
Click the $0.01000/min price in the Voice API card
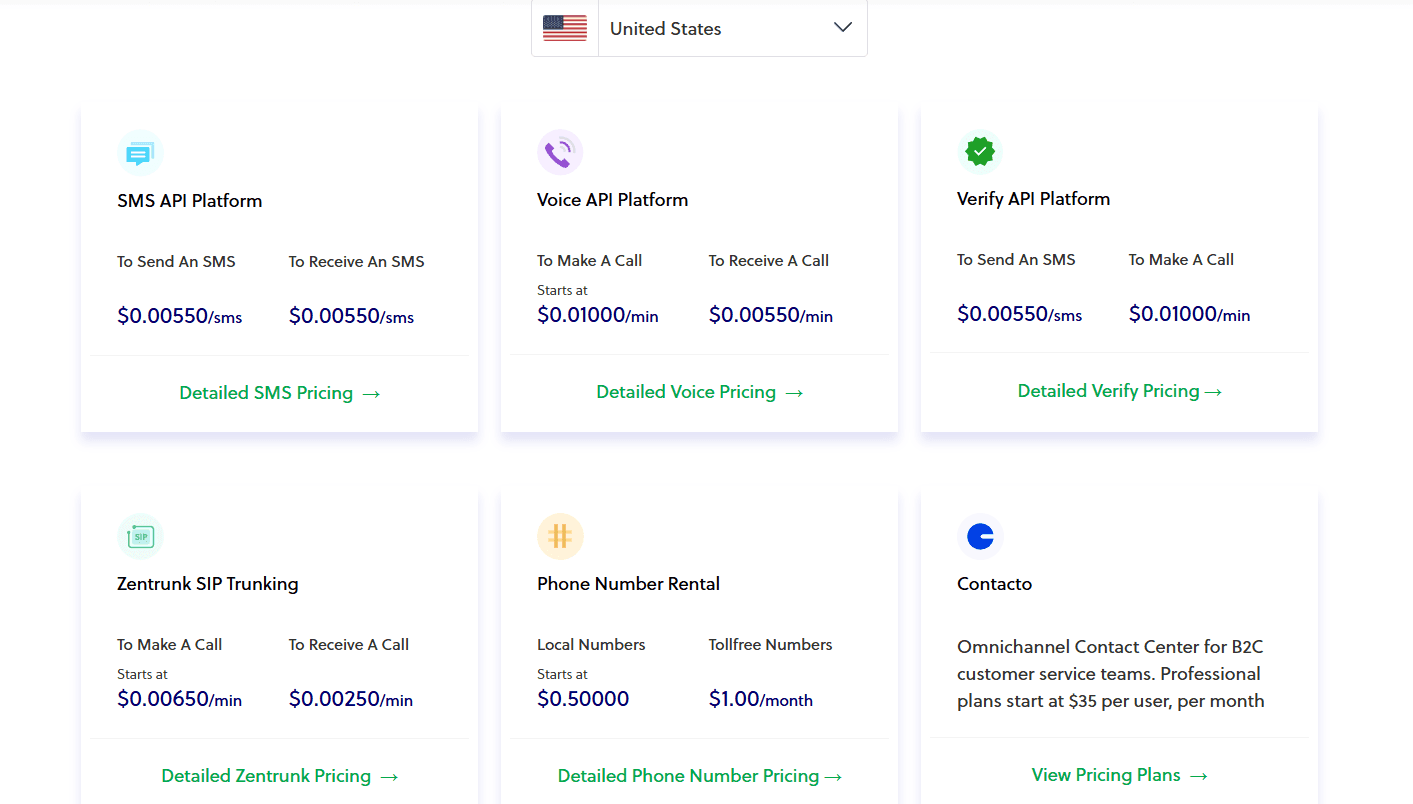[598, 316]
